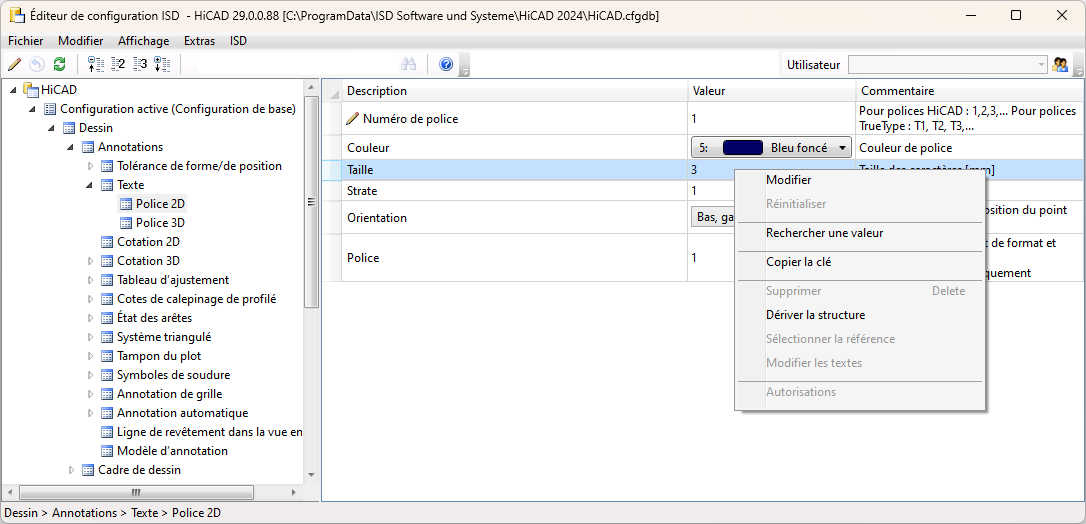Click the Description column header
1086x524 pixels.
pos(515,91)
